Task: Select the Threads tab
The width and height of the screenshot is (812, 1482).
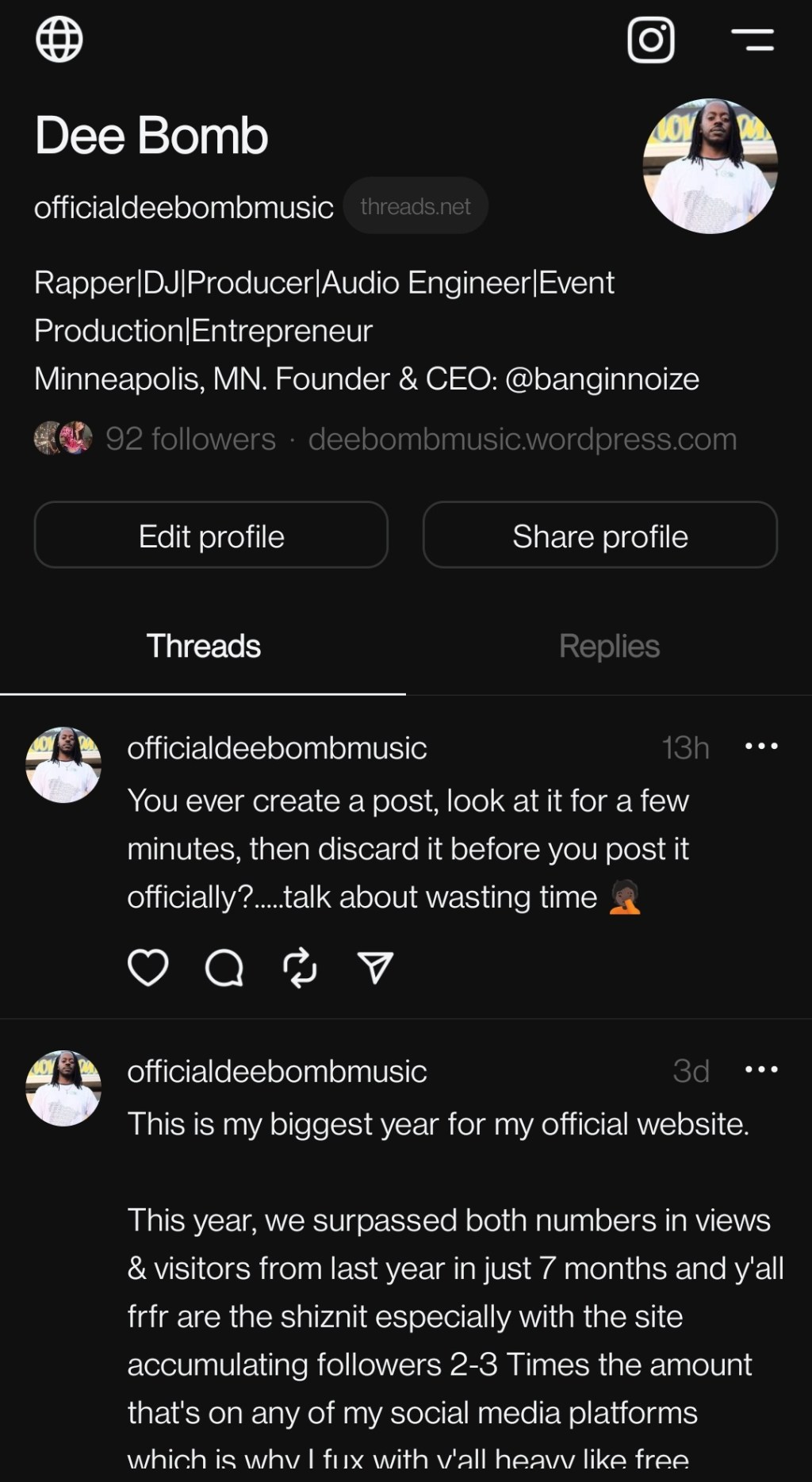Action: 203,647
